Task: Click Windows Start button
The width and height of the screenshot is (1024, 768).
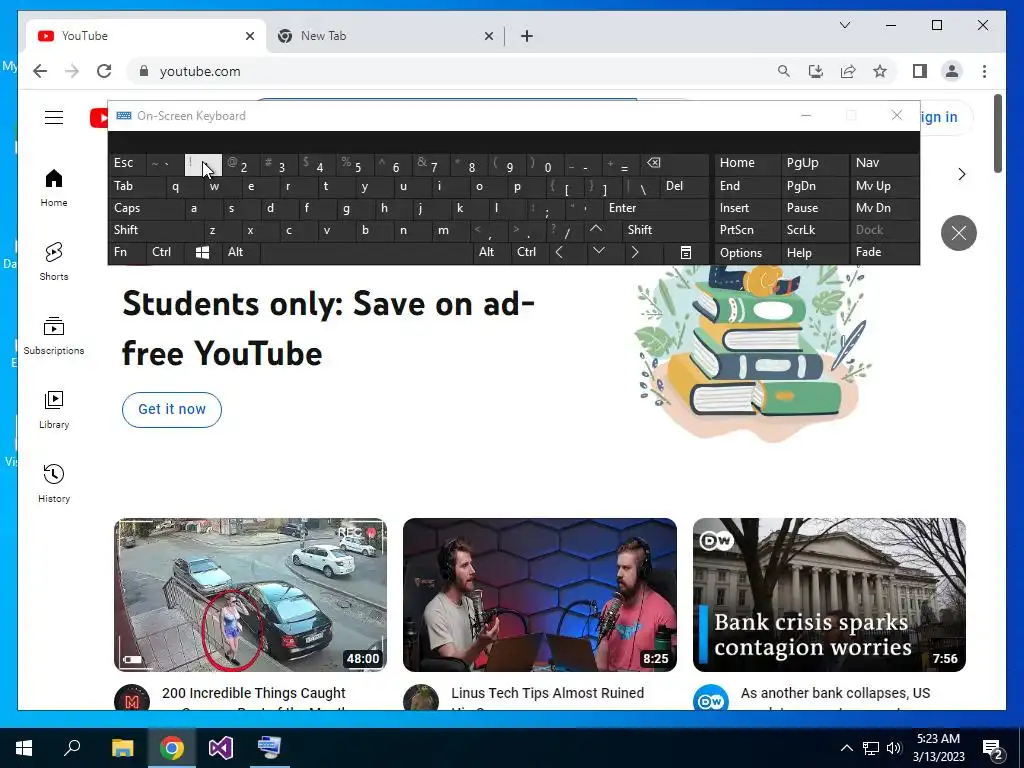Action: pyautogui.click(x=24, y=748)
